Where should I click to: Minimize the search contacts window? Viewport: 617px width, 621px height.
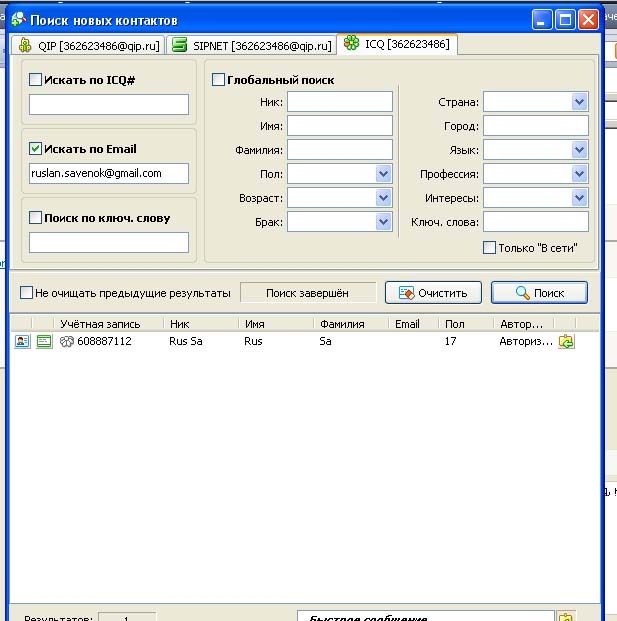(x=541, y=19)
